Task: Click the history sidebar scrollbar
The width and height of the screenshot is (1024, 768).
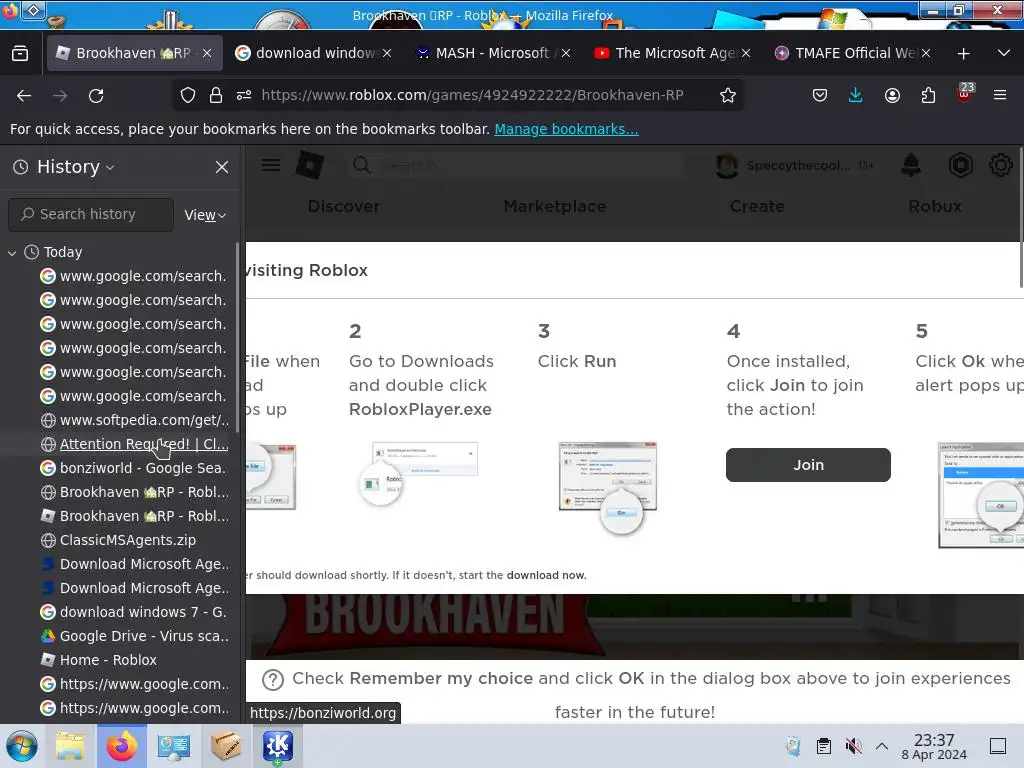Action: [237, 337]
